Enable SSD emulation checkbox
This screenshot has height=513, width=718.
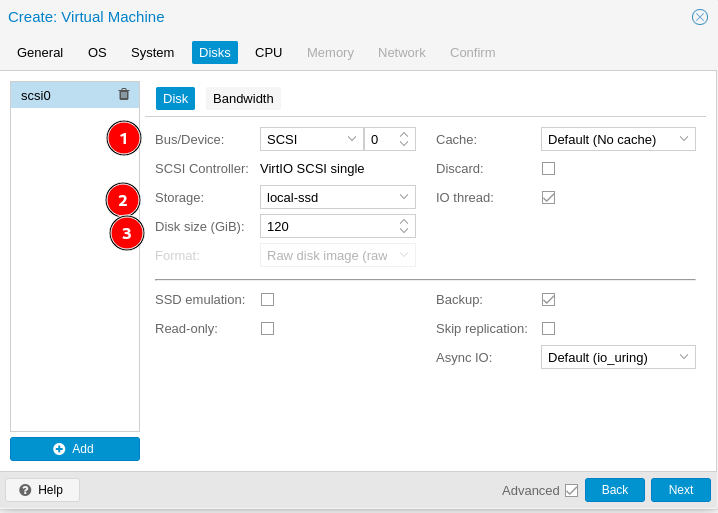[267, 299]
